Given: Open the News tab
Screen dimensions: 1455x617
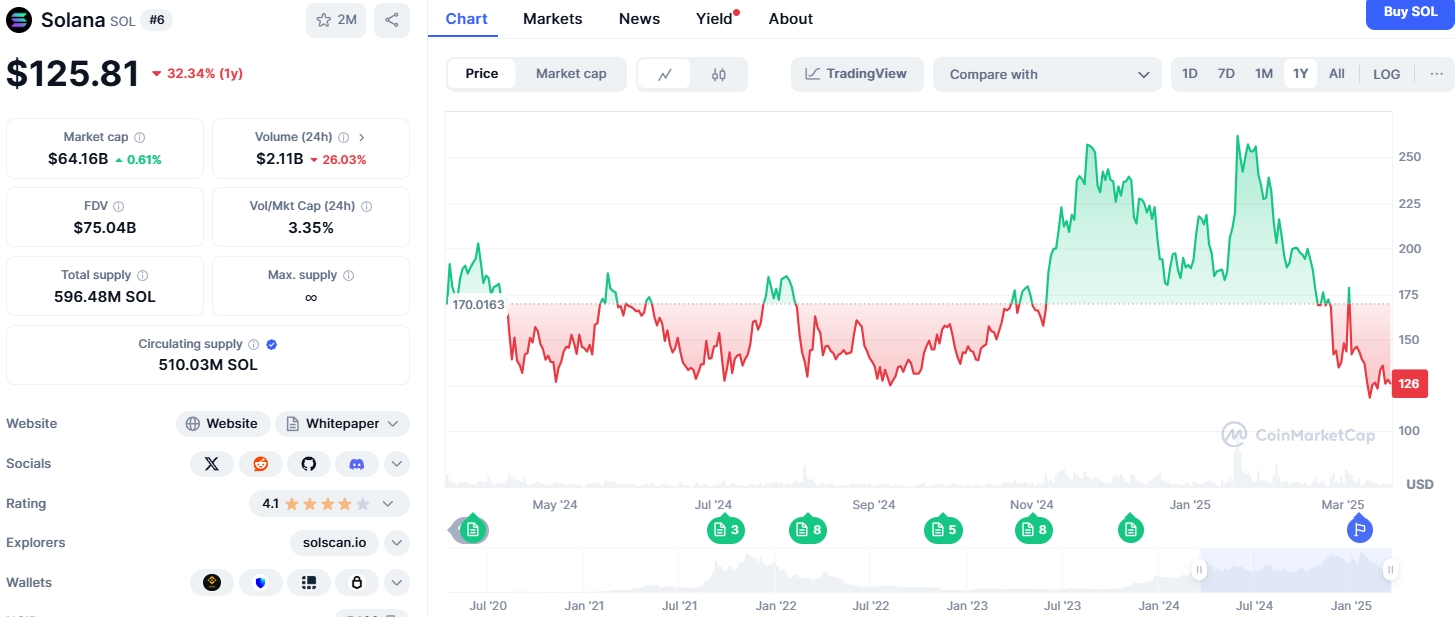Looking at the screenshot, I should pyautogui.click(x=639, y=19).
